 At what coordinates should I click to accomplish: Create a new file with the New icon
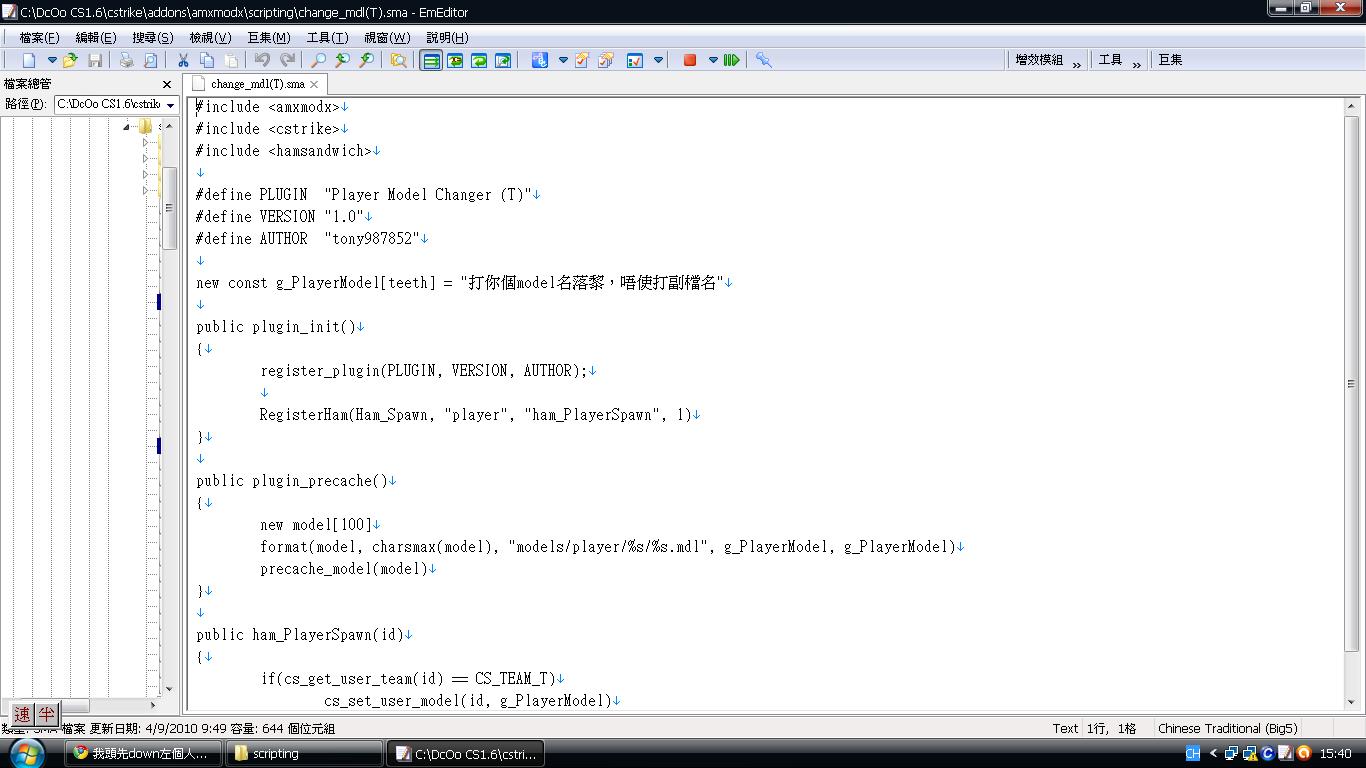coord(29,60)
